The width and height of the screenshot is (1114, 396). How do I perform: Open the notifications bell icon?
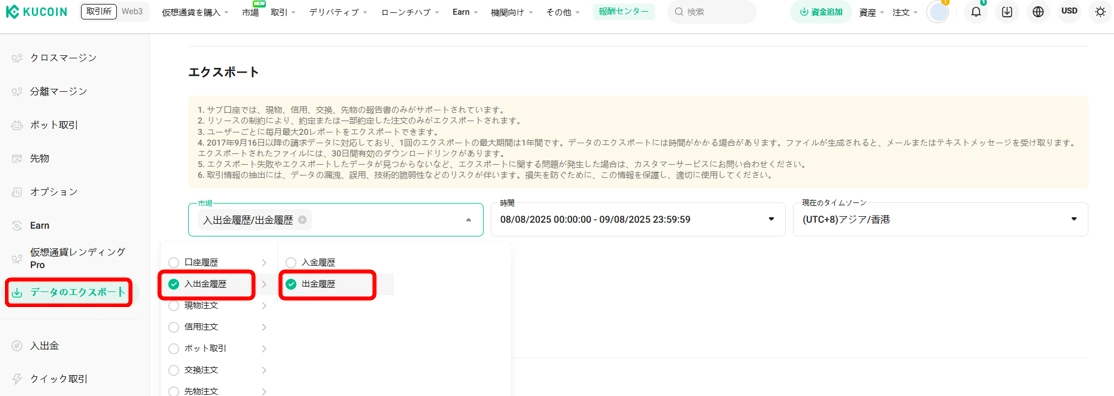[976, 12]
